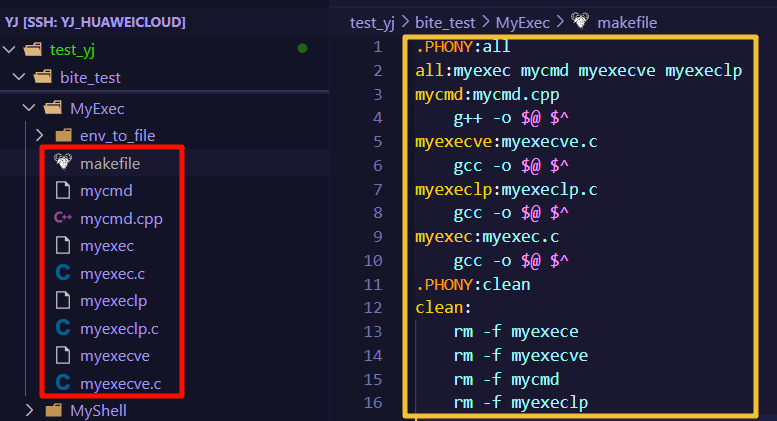
Task: Click the myexecve binary file icon
Action: (63, 355)
